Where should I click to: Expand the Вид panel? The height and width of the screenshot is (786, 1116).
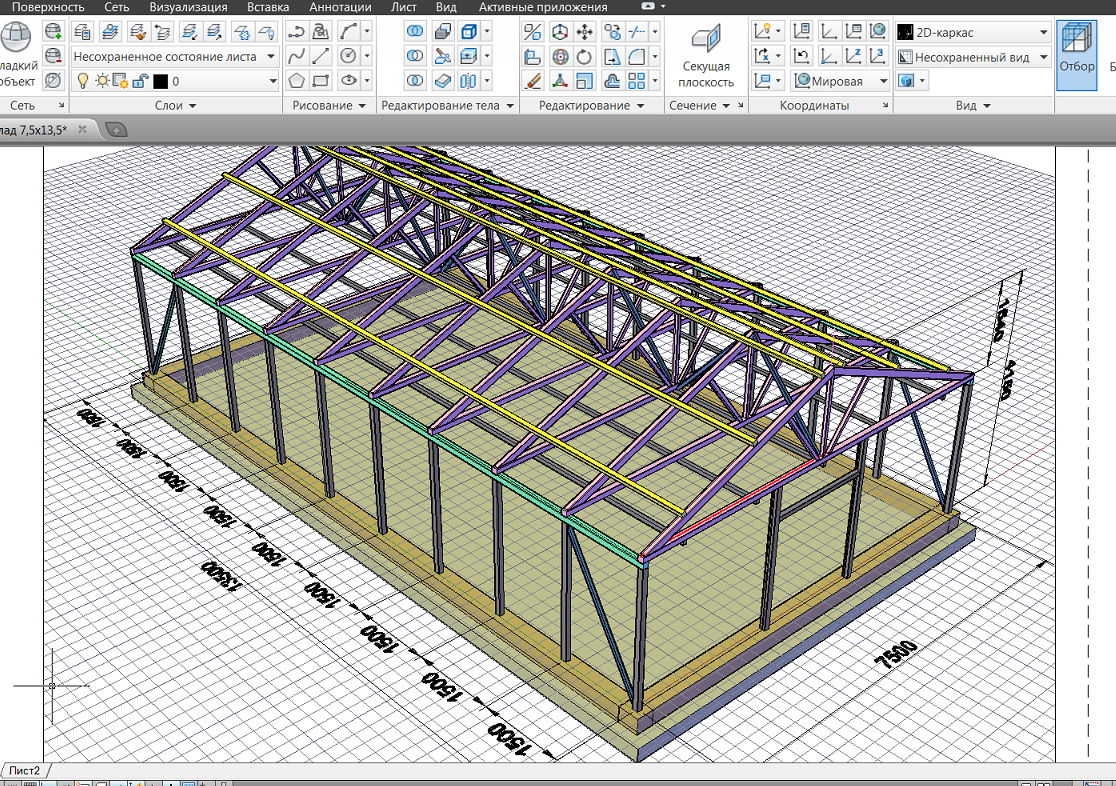point(973,105)
